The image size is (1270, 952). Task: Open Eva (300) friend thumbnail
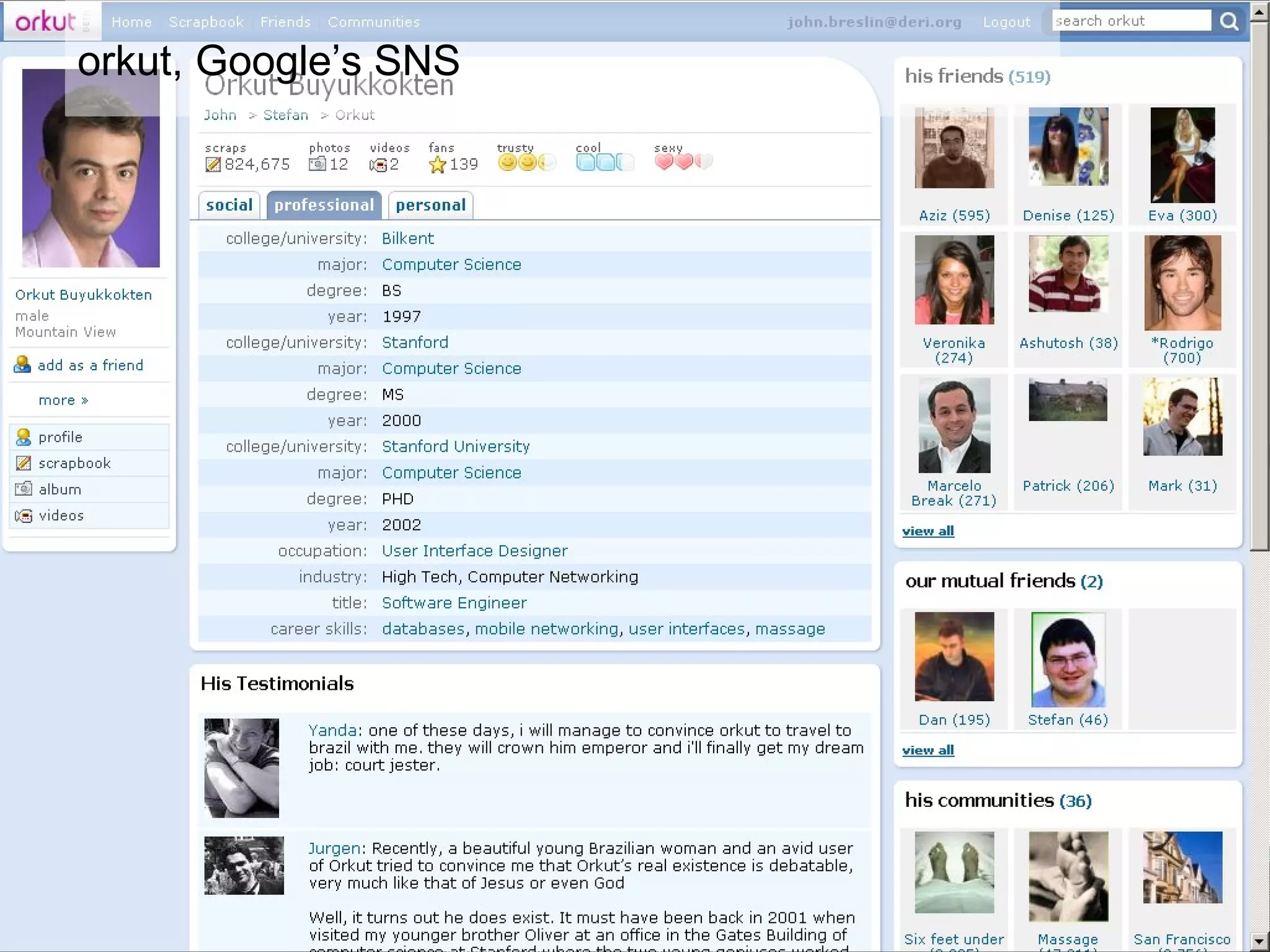[1183, 155]
